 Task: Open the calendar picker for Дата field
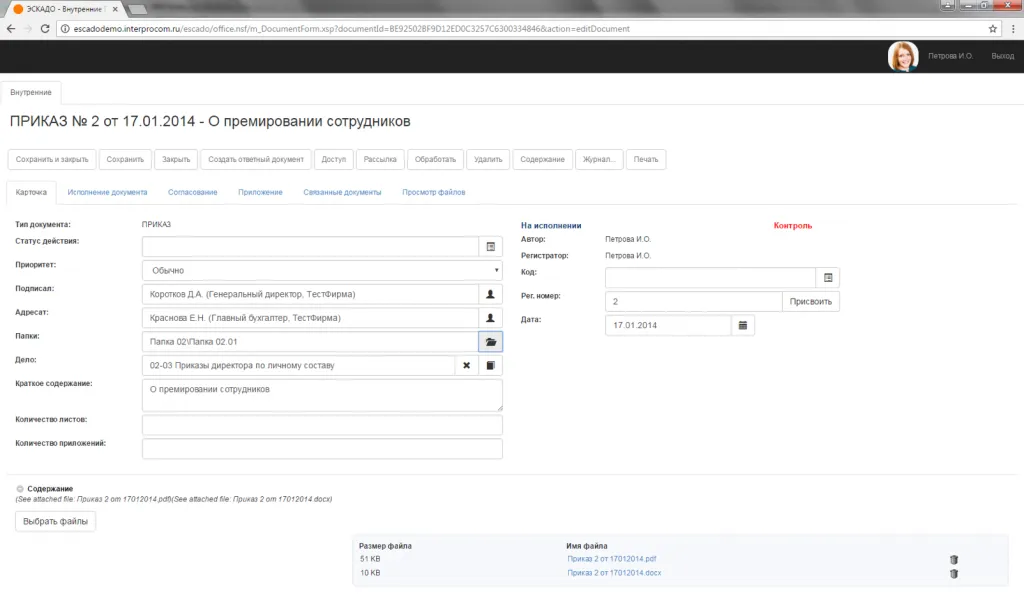[742, 326]
